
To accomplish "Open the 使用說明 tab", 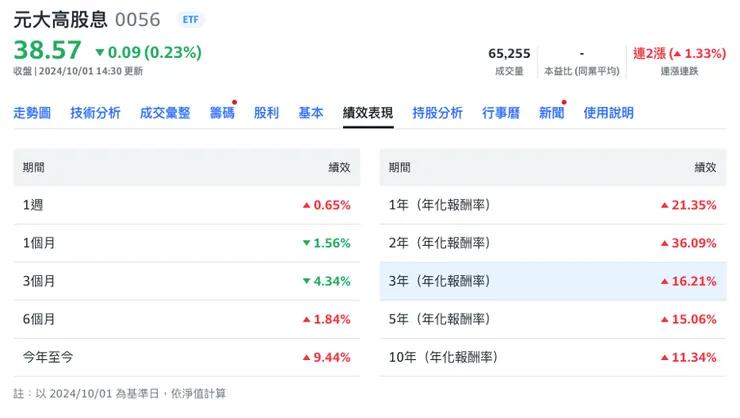I will click(608, 113).
